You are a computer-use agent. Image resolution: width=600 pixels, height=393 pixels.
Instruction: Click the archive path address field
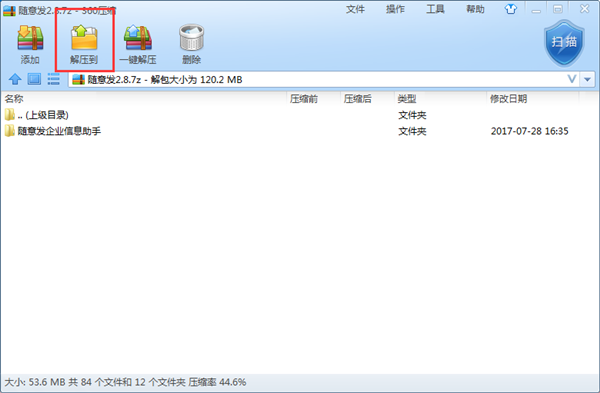(x=318, y=80)
